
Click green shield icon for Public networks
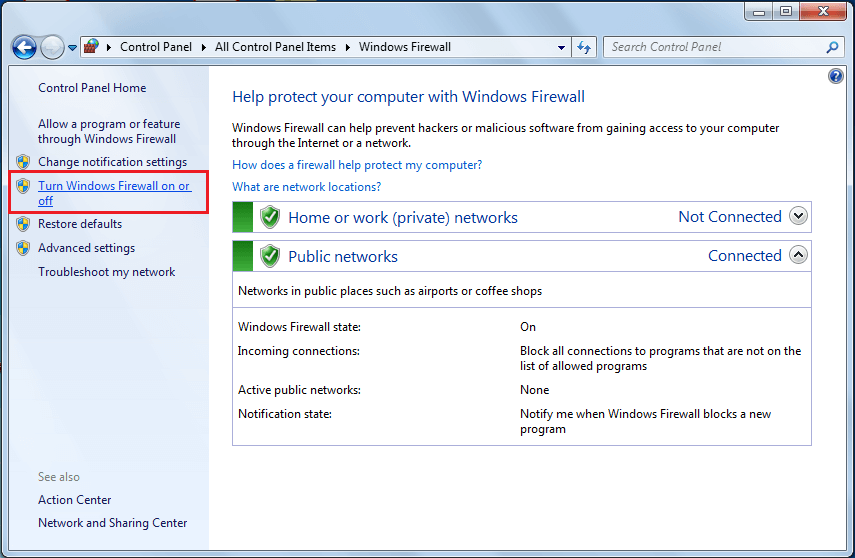click(269, 256)
